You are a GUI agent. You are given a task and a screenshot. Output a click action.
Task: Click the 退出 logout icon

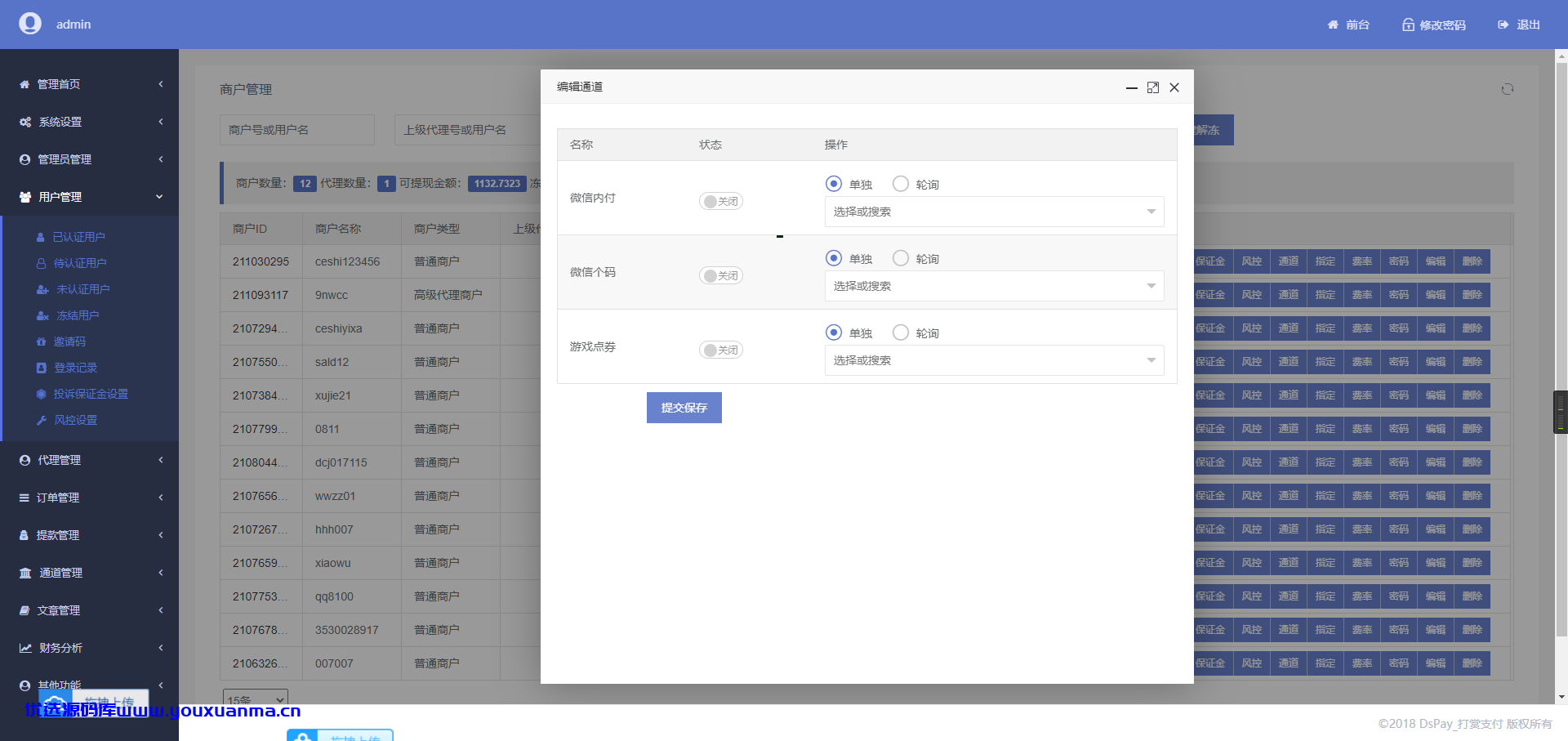click(1503, 25)
